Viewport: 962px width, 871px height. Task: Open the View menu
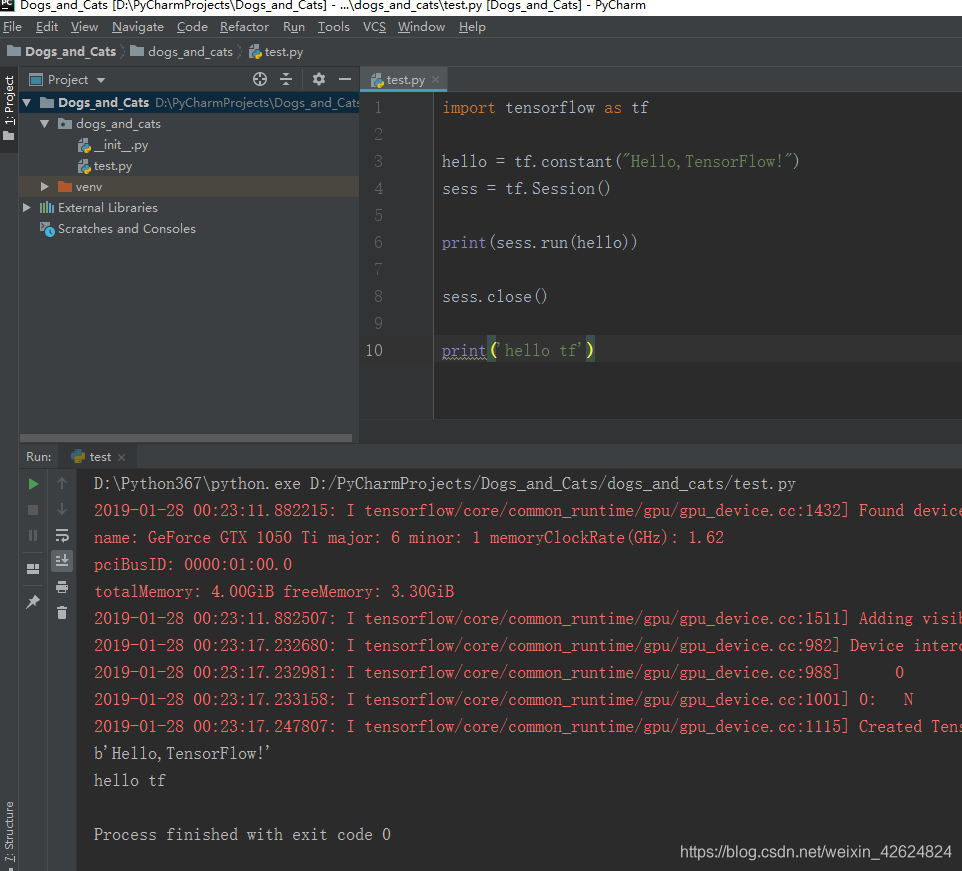click(84, 27)
